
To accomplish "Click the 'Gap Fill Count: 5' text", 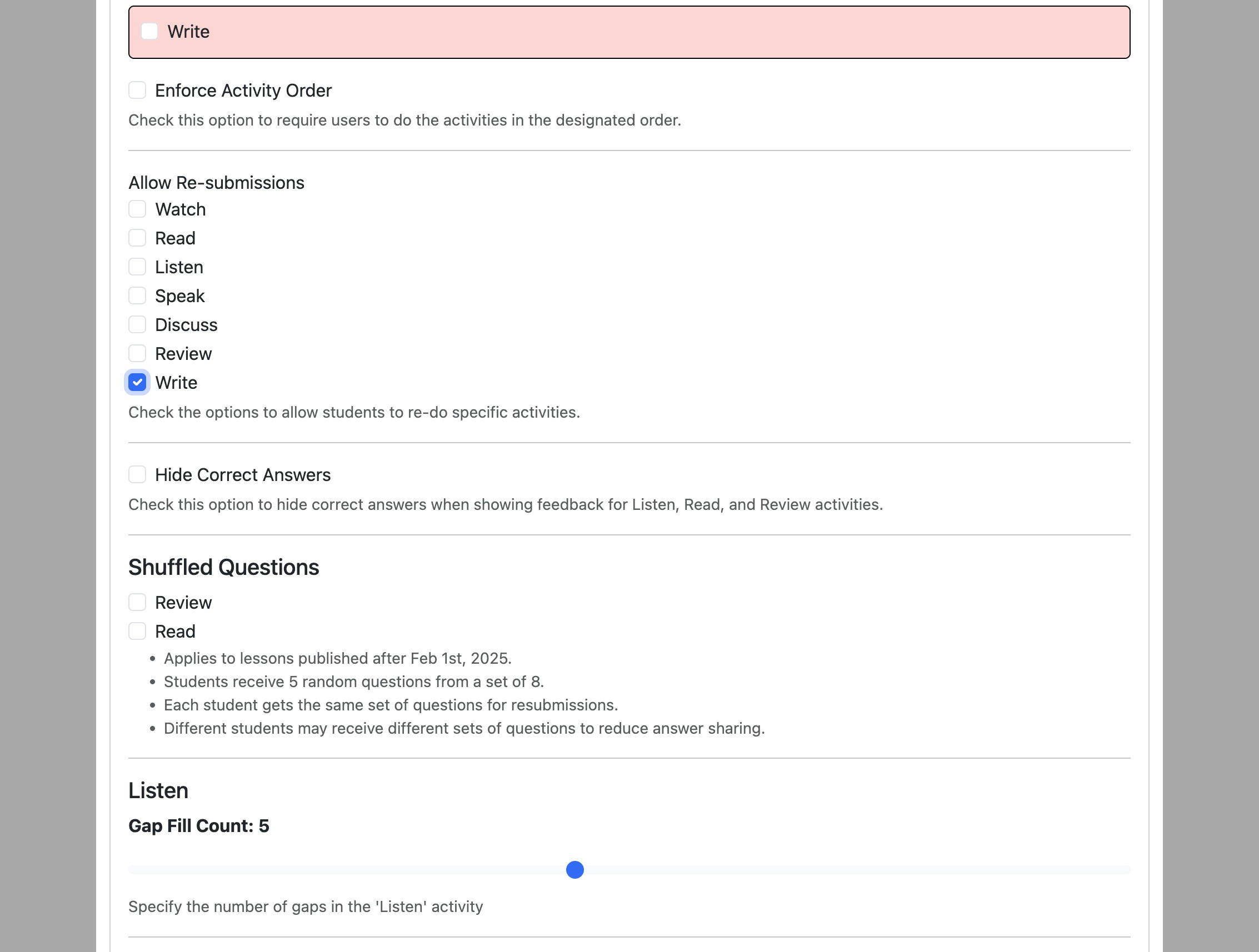I will 199,826.
